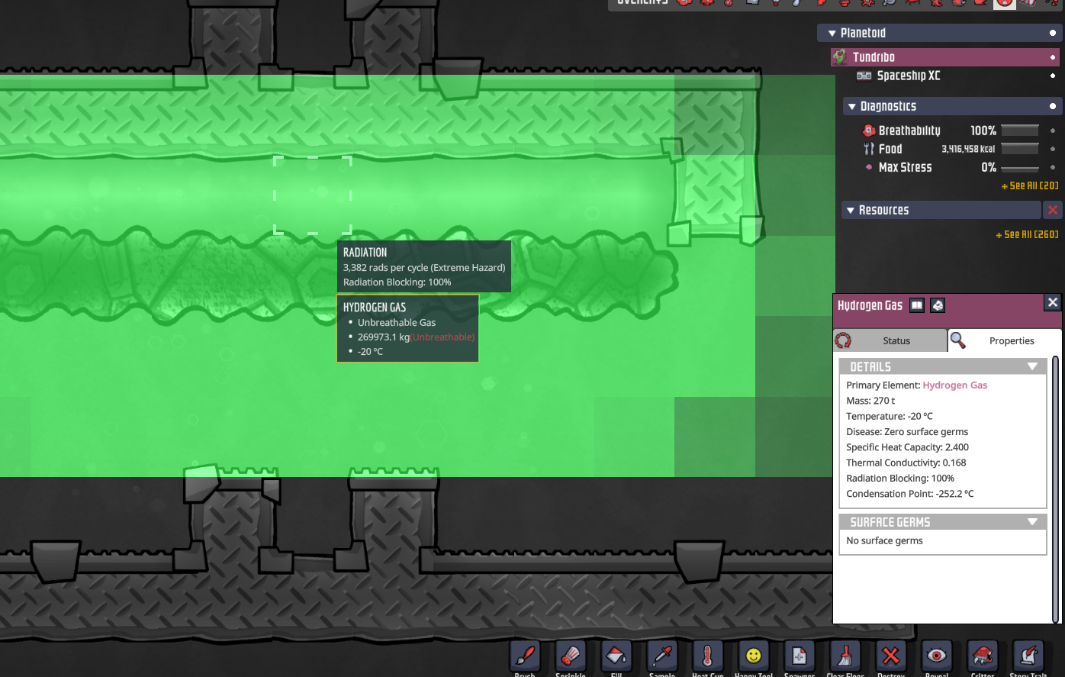This screenshot has height=677, width=1065.
Task: Open codex book icon beside Hydrogen Gas
Action: [917, 306]
